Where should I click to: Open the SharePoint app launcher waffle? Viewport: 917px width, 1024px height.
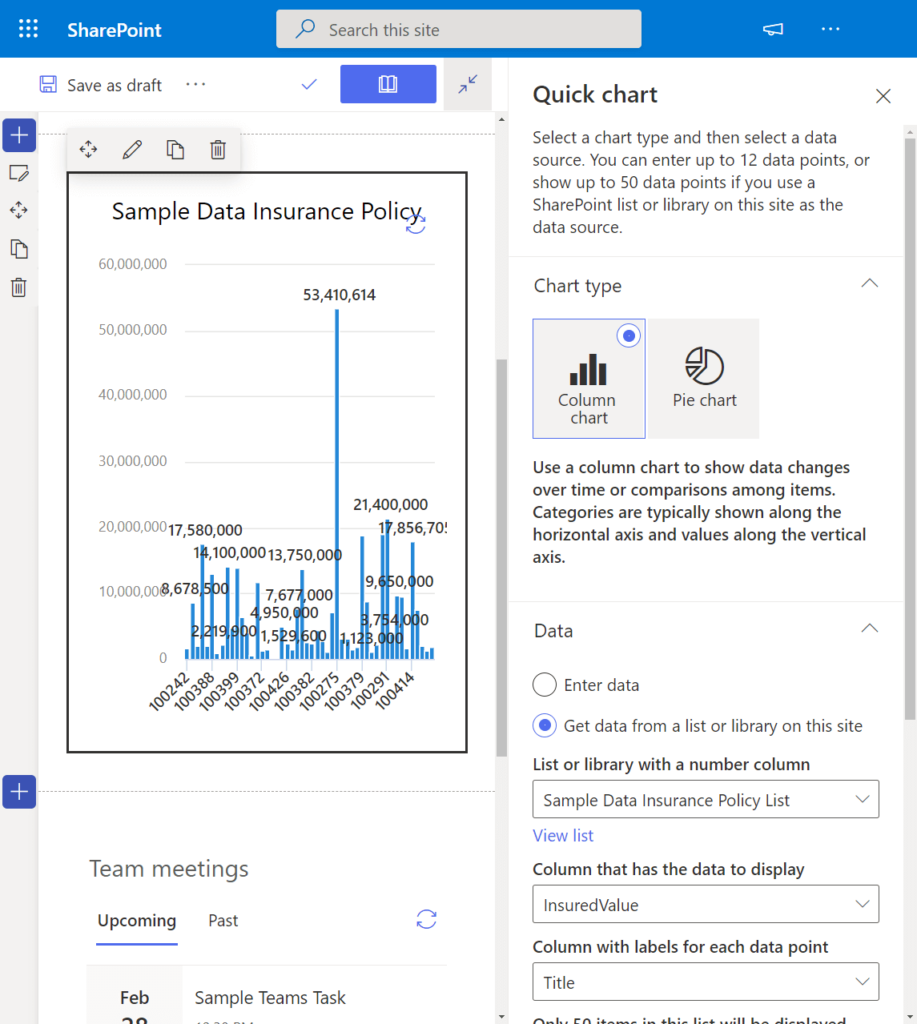click(28, 29)
